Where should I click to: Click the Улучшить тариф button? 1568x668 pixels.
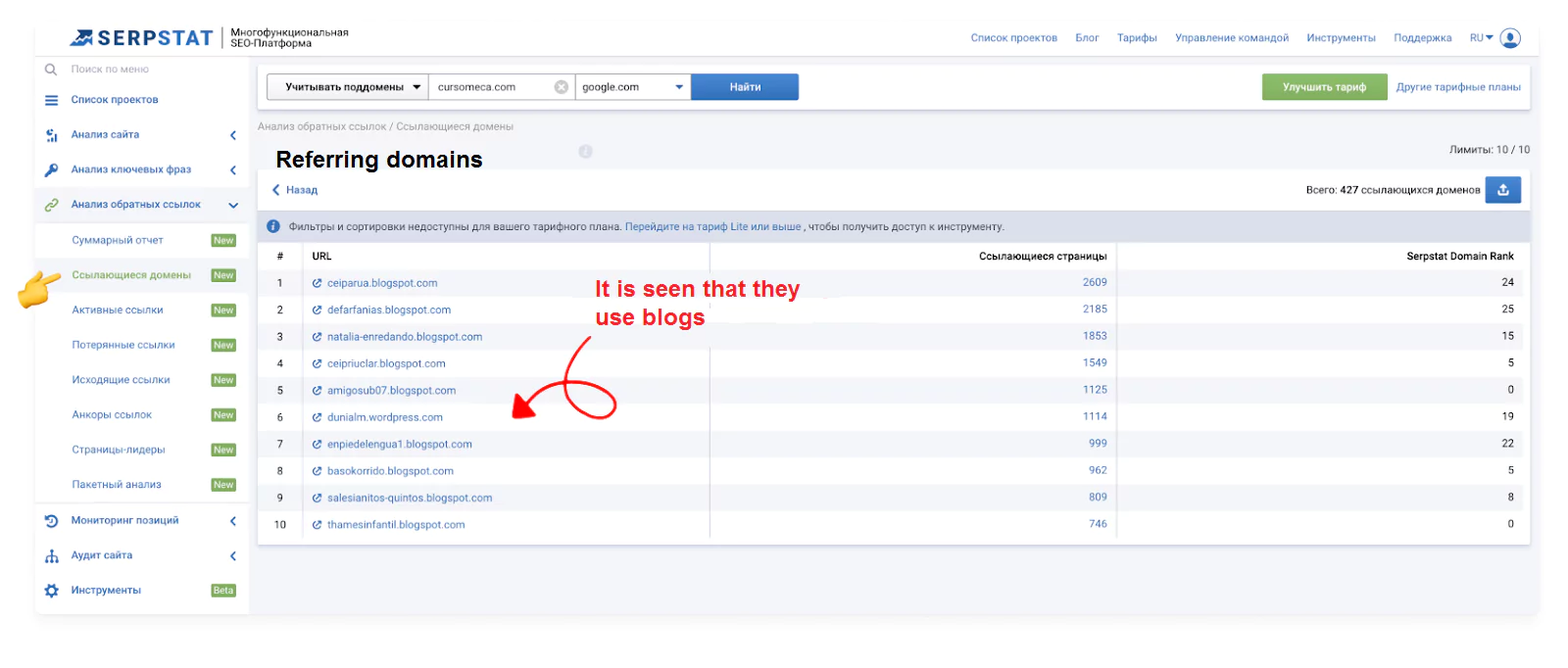click(x=1324, y=87)
